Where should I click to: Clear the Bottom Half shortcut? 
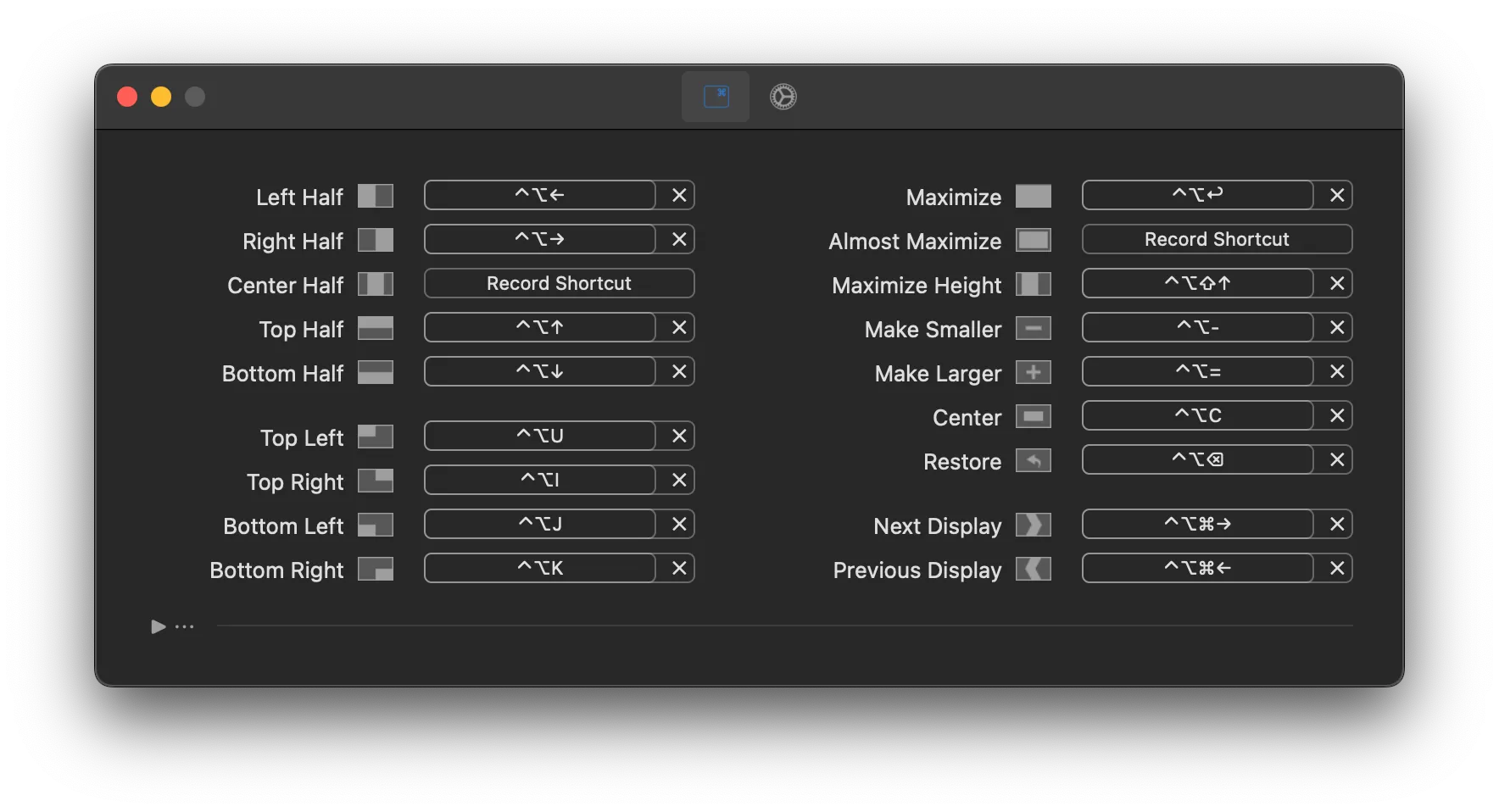(678, 371)
